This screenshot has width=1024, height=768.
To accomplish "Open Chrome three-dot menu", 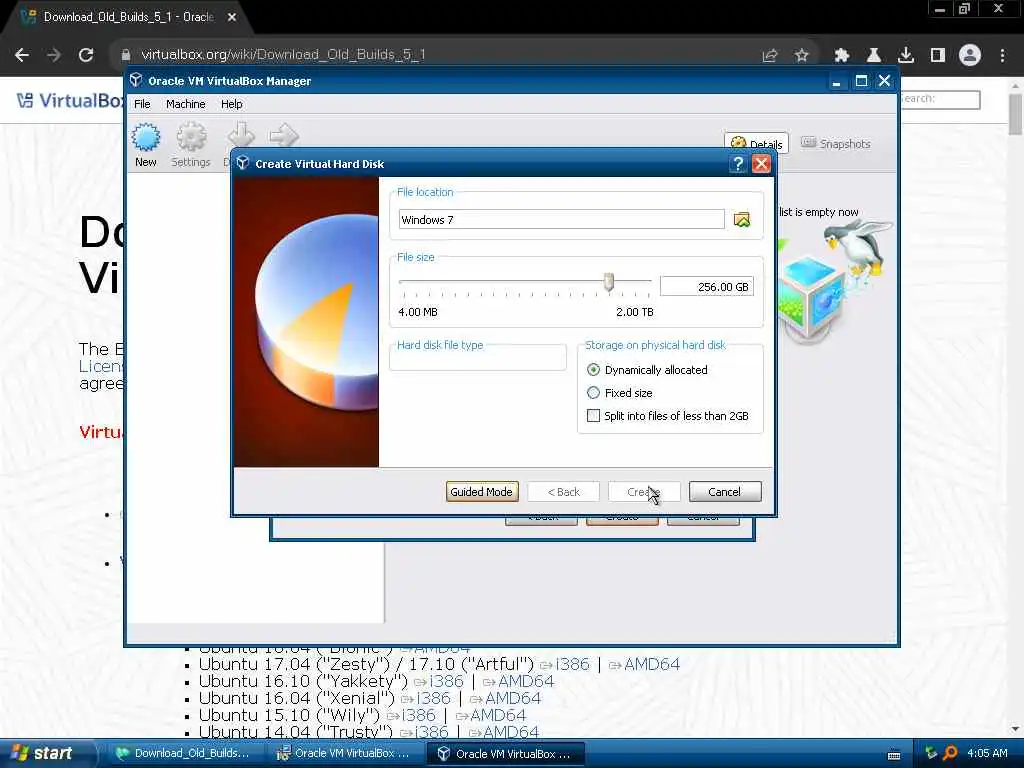I will point(1002,55).
